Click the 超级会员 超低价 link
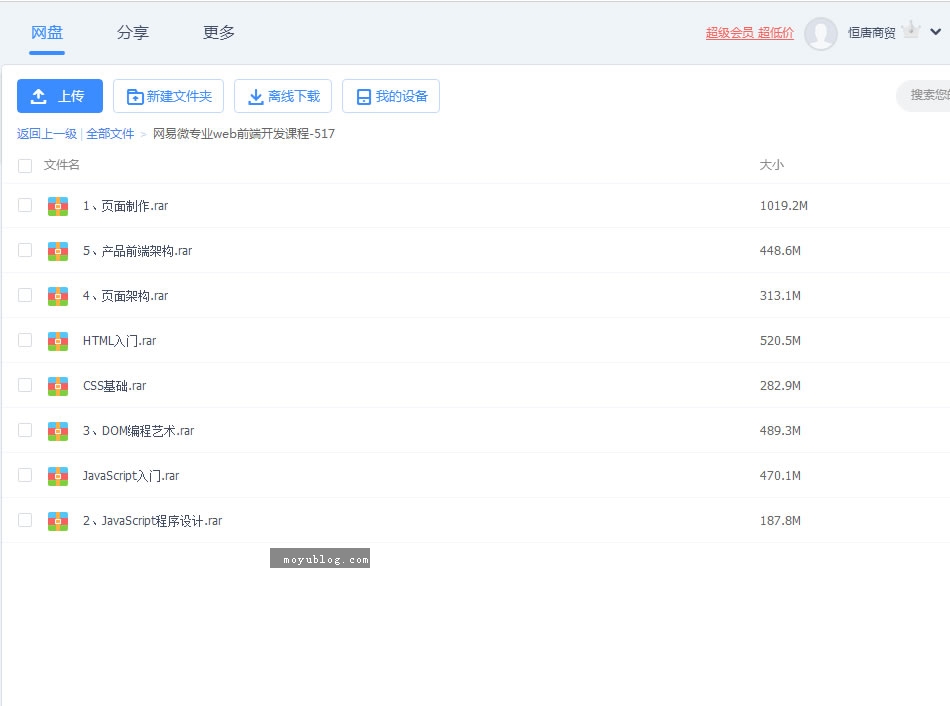950x706 pixels. (749, 33)
